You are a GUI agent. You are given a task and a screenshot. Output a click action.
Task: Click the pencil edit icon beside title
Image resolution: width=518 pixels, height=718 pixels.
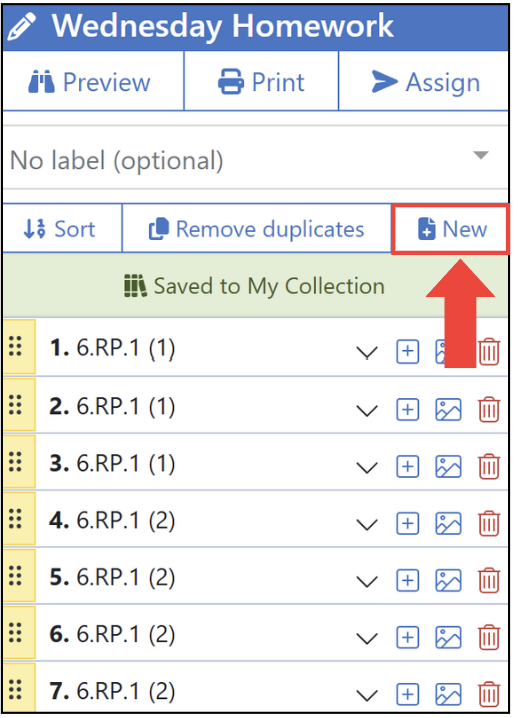[22, 27]
